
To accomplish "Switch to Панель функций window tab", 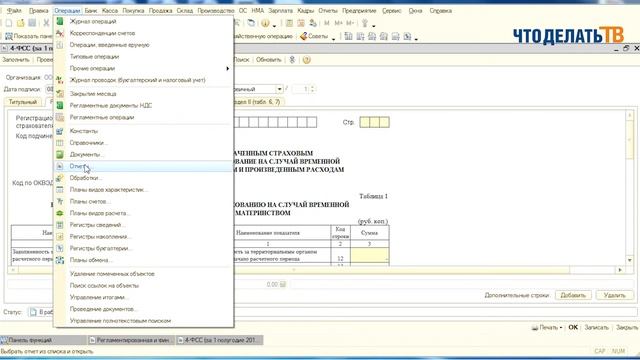I will click(x=43, y=340).
